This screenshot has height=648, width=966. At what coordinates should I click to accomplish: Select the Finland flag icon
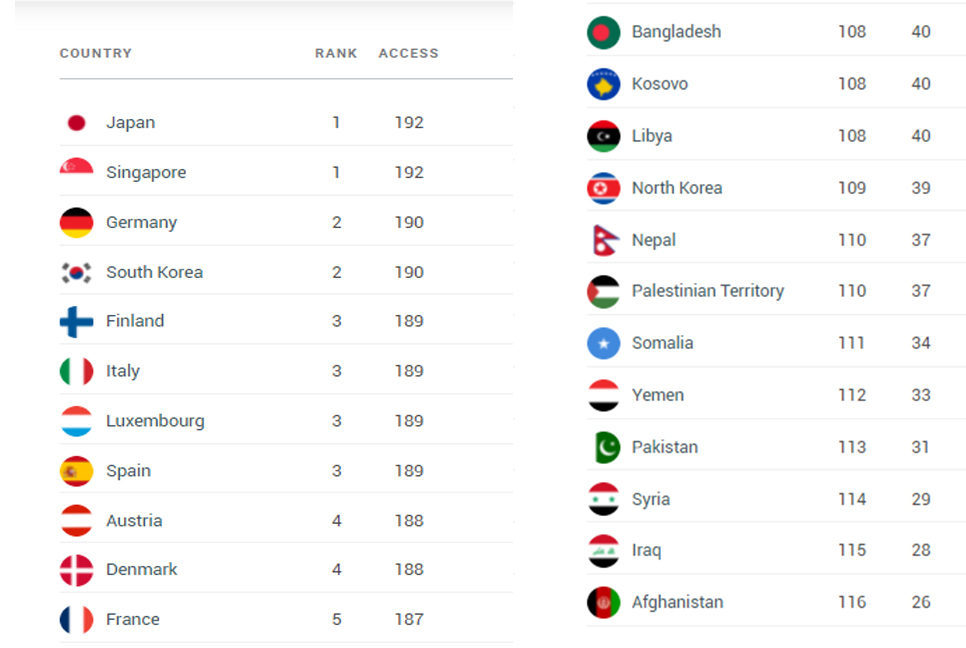76,321
